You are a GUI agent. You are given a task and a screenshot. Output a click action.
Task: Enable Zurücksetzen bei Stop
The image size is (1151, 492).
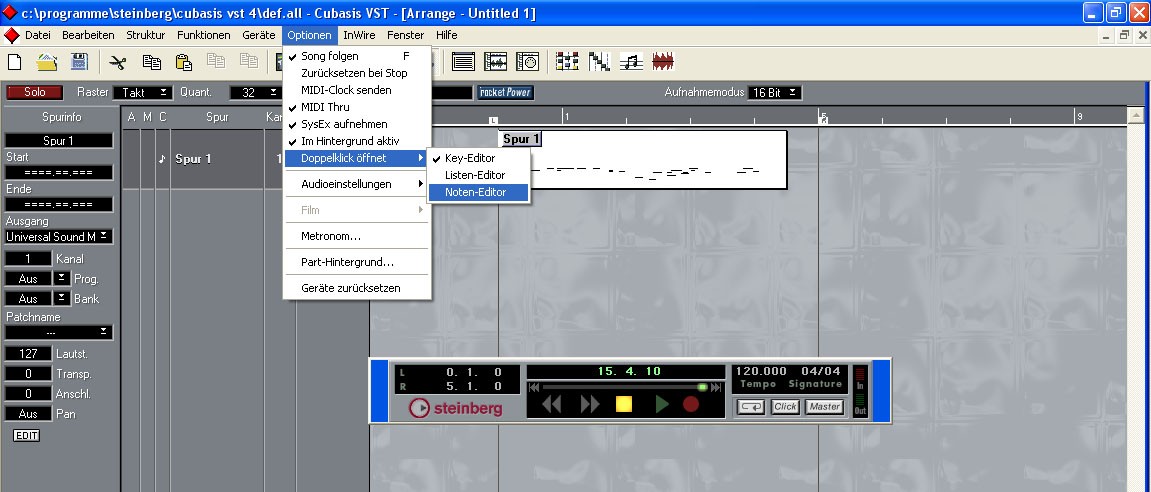tap(357, 73)
